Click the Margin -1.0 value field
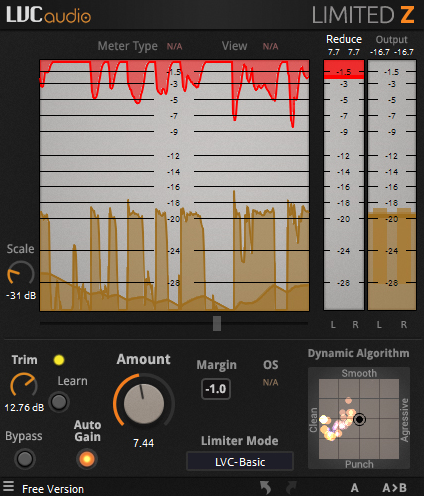This screenshot has height=496, width=424. (x=216, y=389)
